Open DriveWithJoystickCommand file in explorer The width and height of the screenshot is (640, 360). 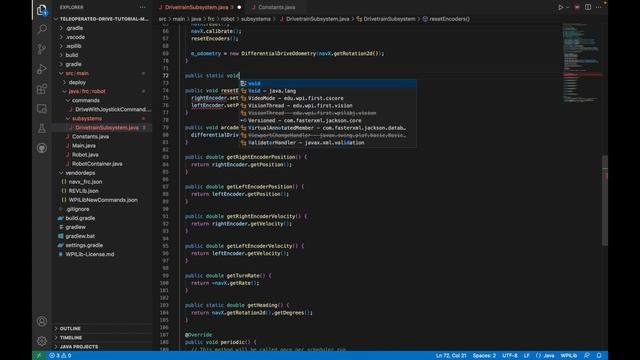(102, 109)
